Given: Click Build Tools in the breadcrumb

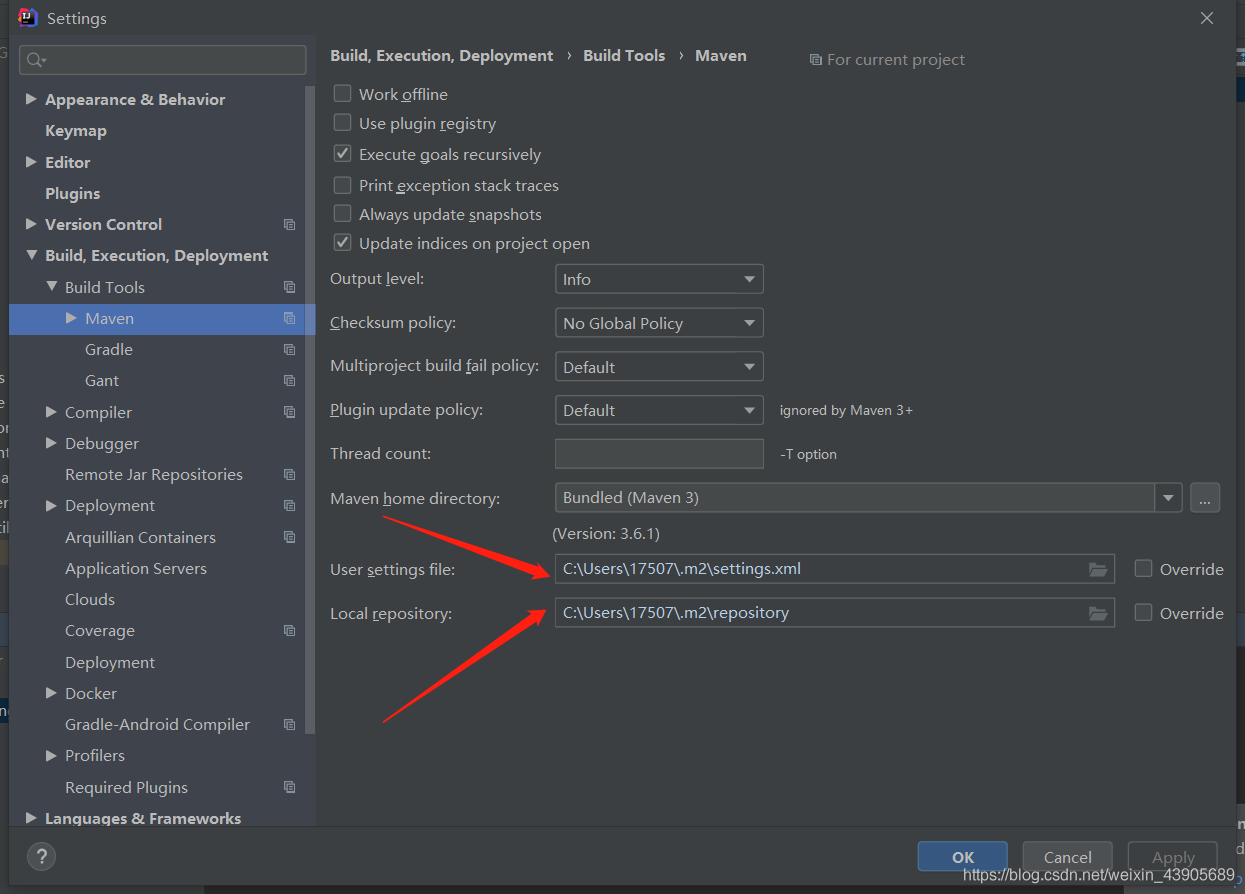Looking at the screenshot, I should tap(624, 56).
